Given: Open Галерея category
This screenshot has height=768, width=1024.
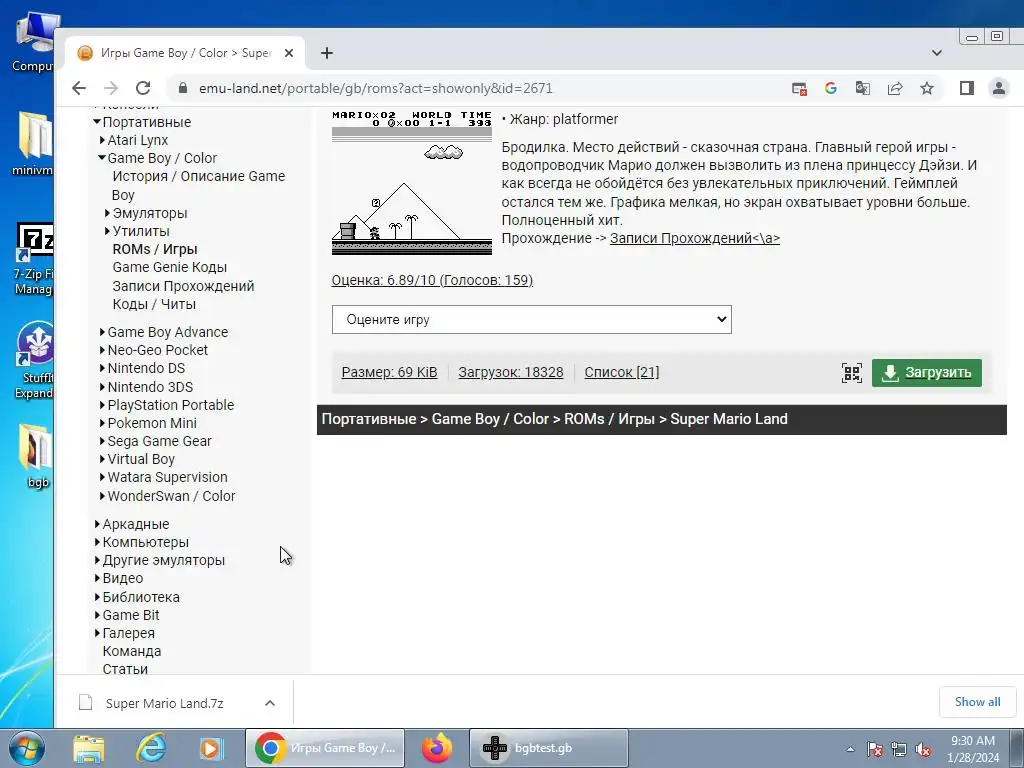Looking at the screenshot, I should click(129, 633).
